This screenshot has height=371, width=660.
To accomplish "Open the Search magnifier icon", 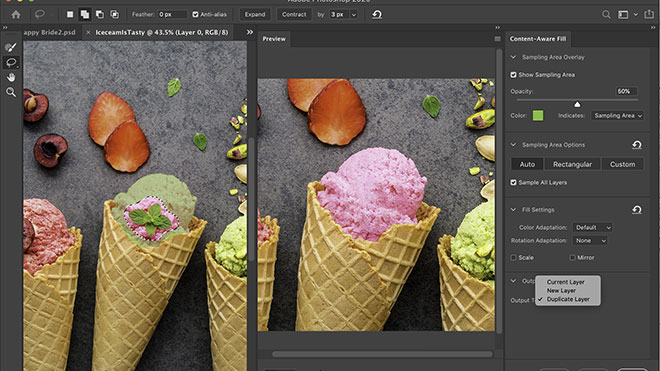I will tap(606, 15).
